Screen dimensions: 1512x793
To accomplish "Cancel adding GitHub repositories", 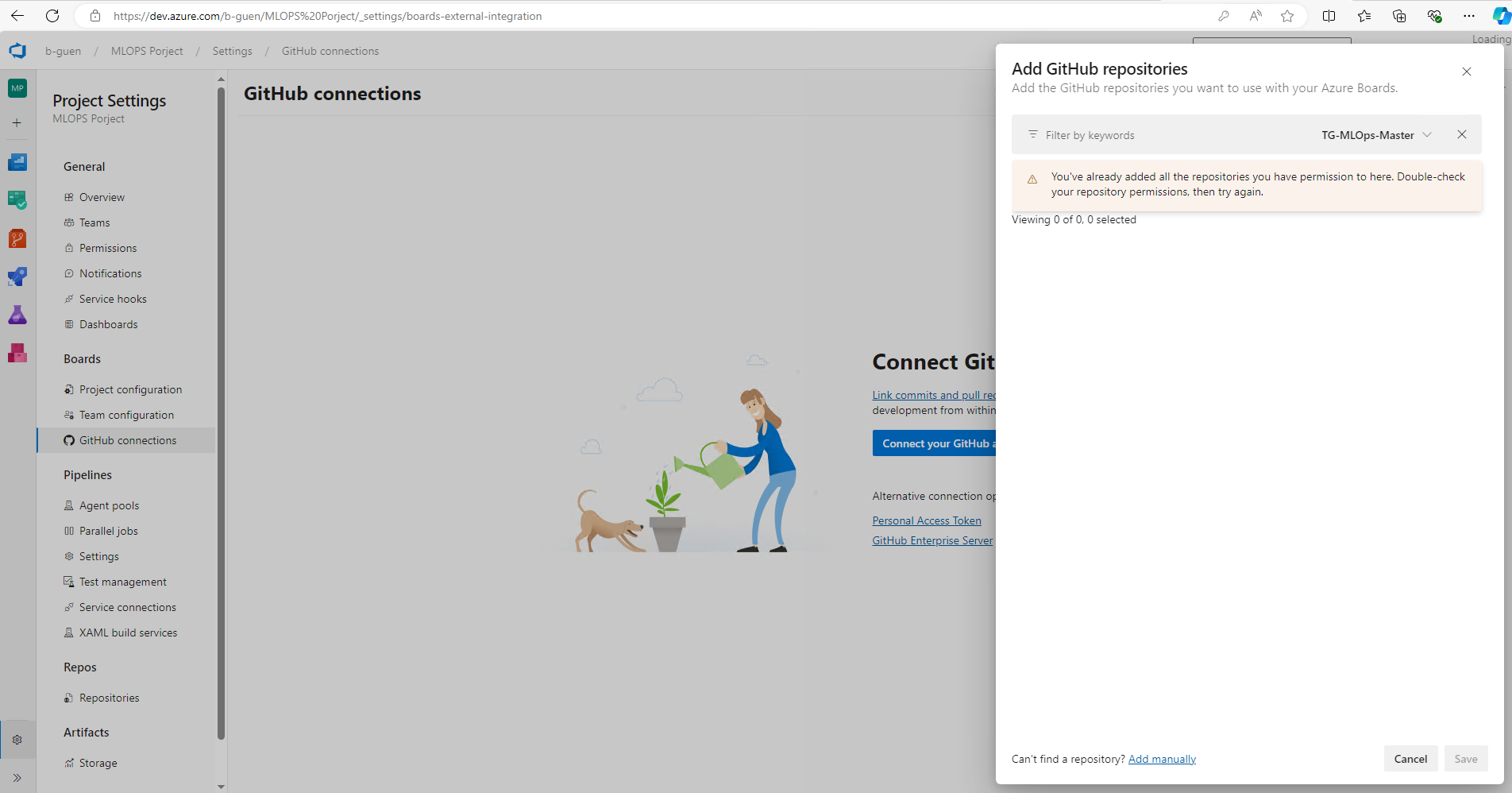I will (x=1410, y=759).
